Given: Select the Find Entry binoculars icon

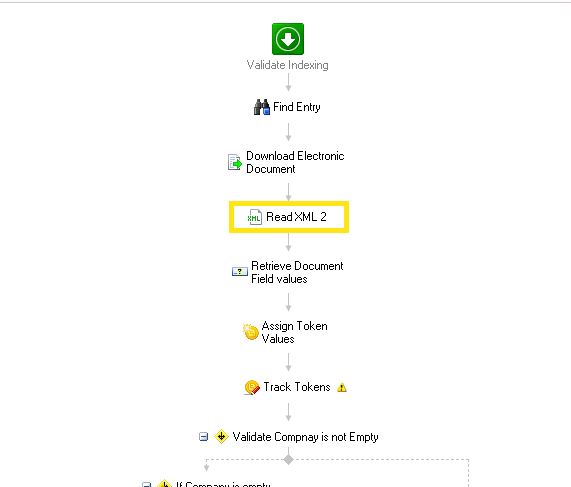Looking at the screenshot, I should (x=261, y=107).
